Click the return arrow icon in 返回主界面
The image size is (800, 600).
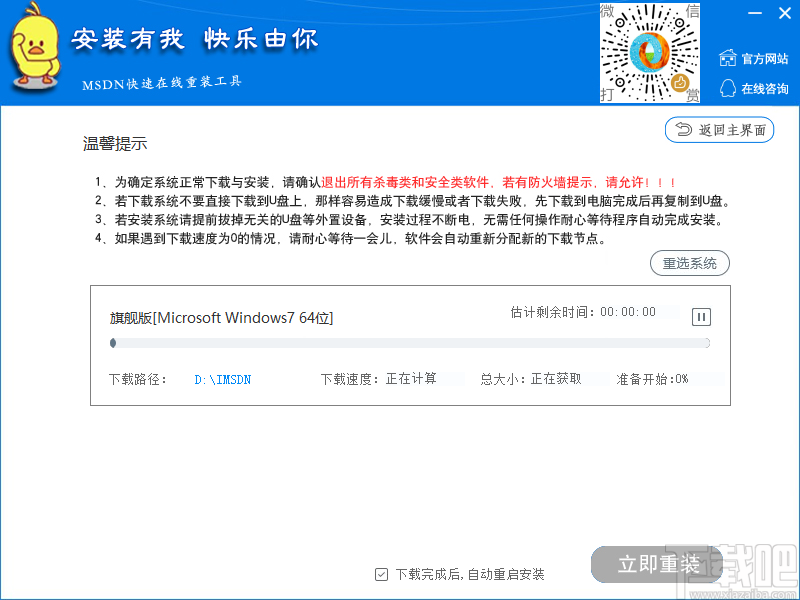tap(686, 130)
